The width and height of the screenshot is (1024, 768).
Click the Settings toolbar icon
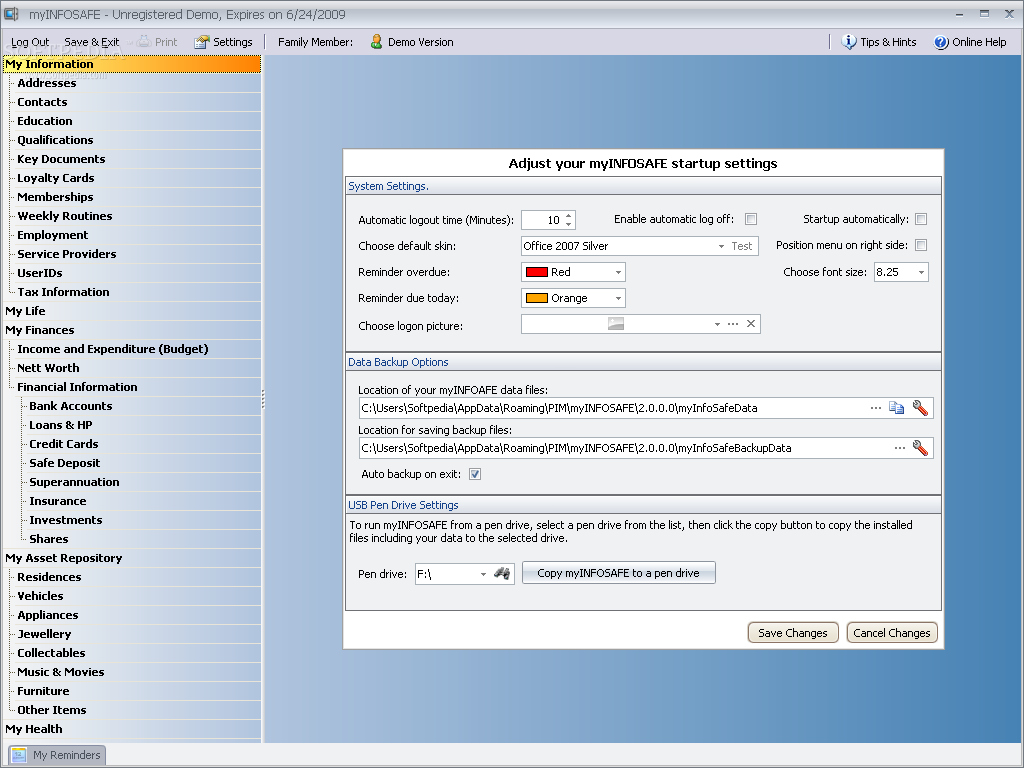click(x=202, y=42)
